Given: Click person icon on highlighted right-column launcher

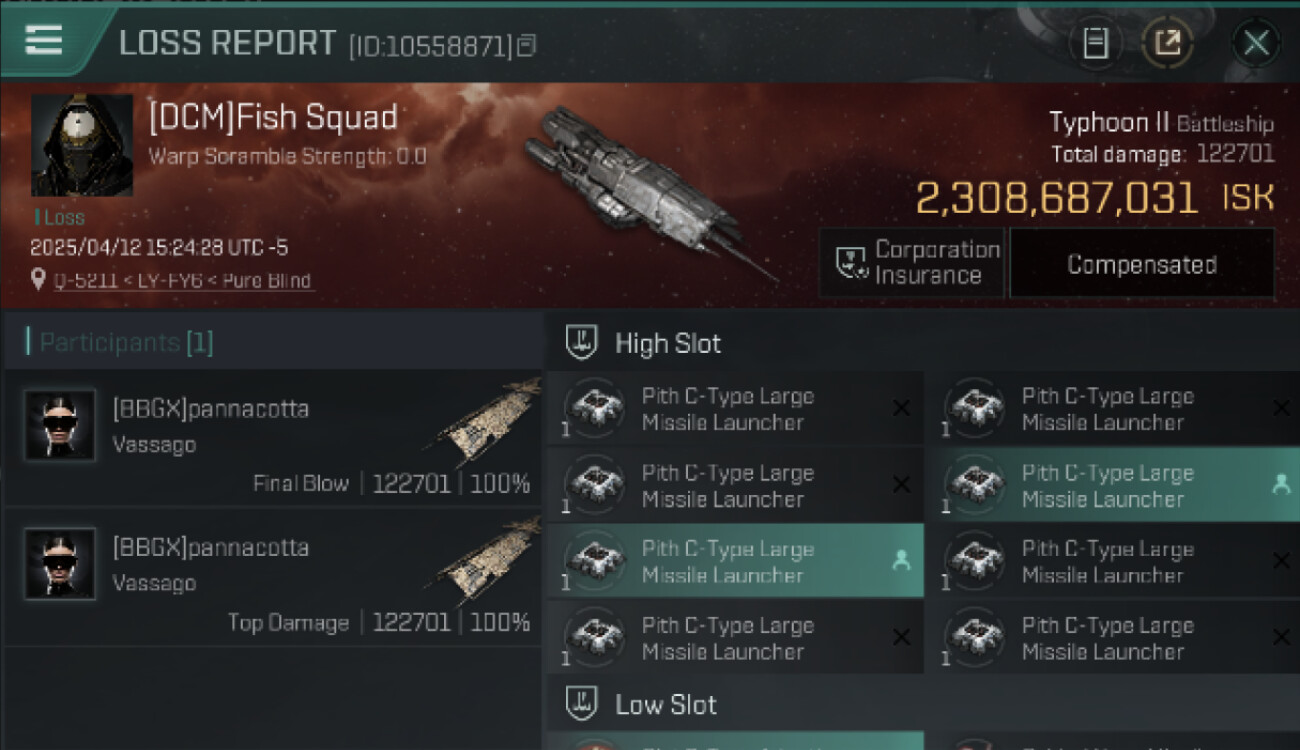Looking at the screenshot, I should click(1280, 485).
